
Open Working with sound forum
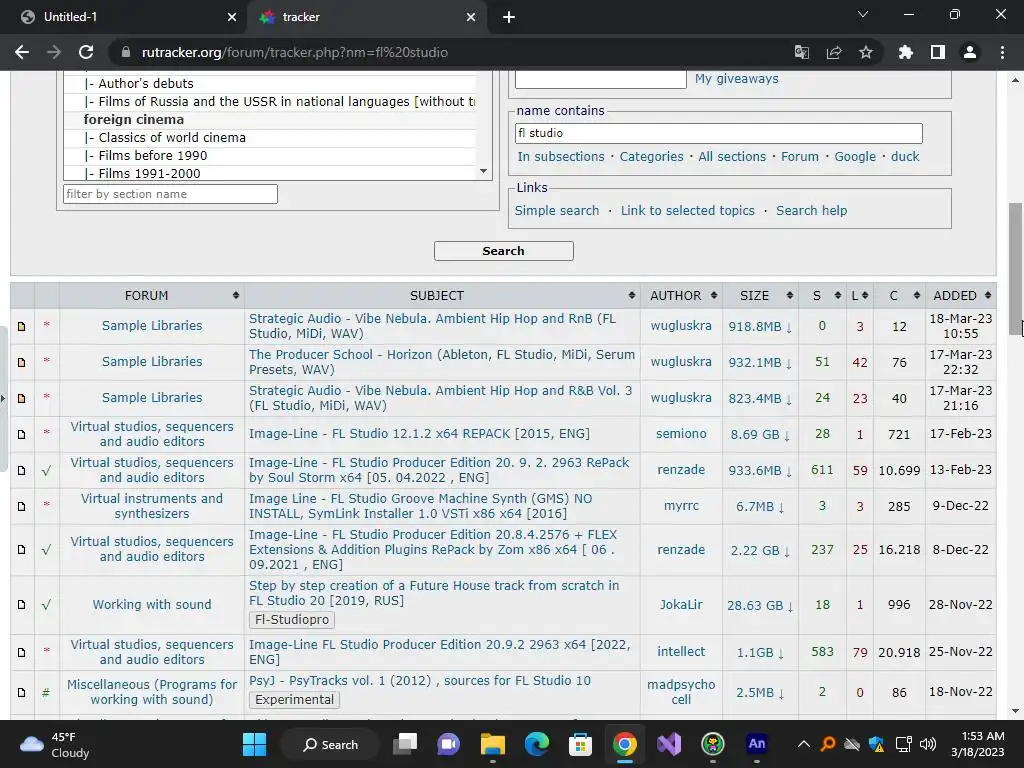coord(152,605)
